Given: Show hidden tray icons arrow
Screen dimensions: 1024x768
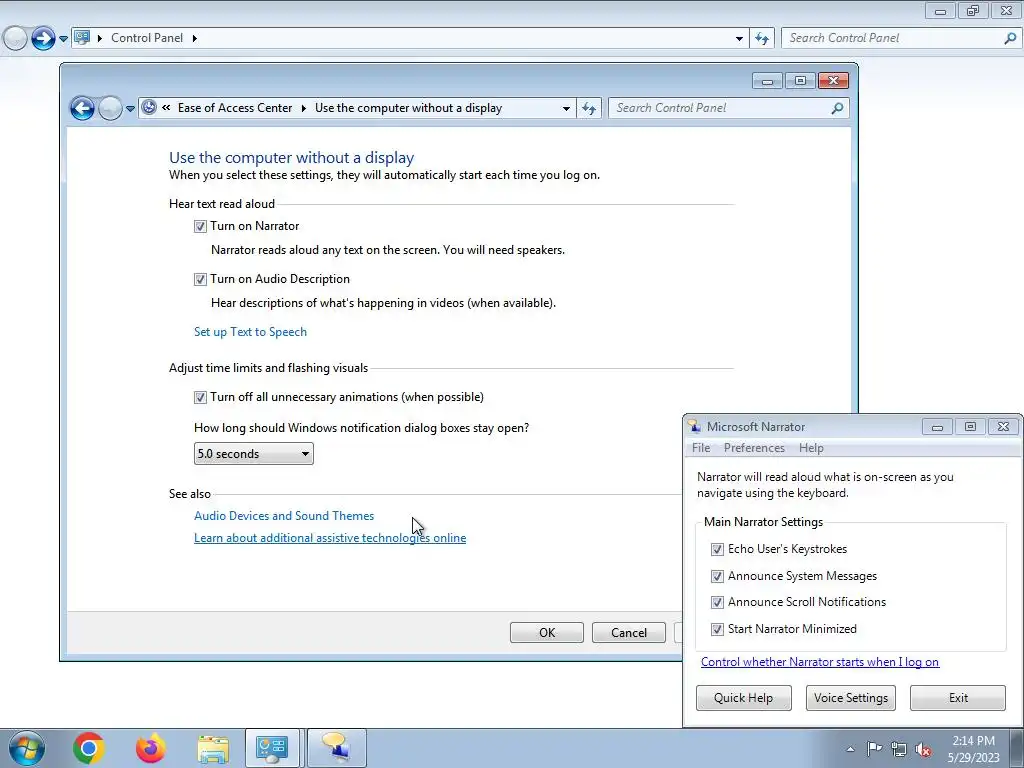Looking at the screenshot, I should click(850, 750).
